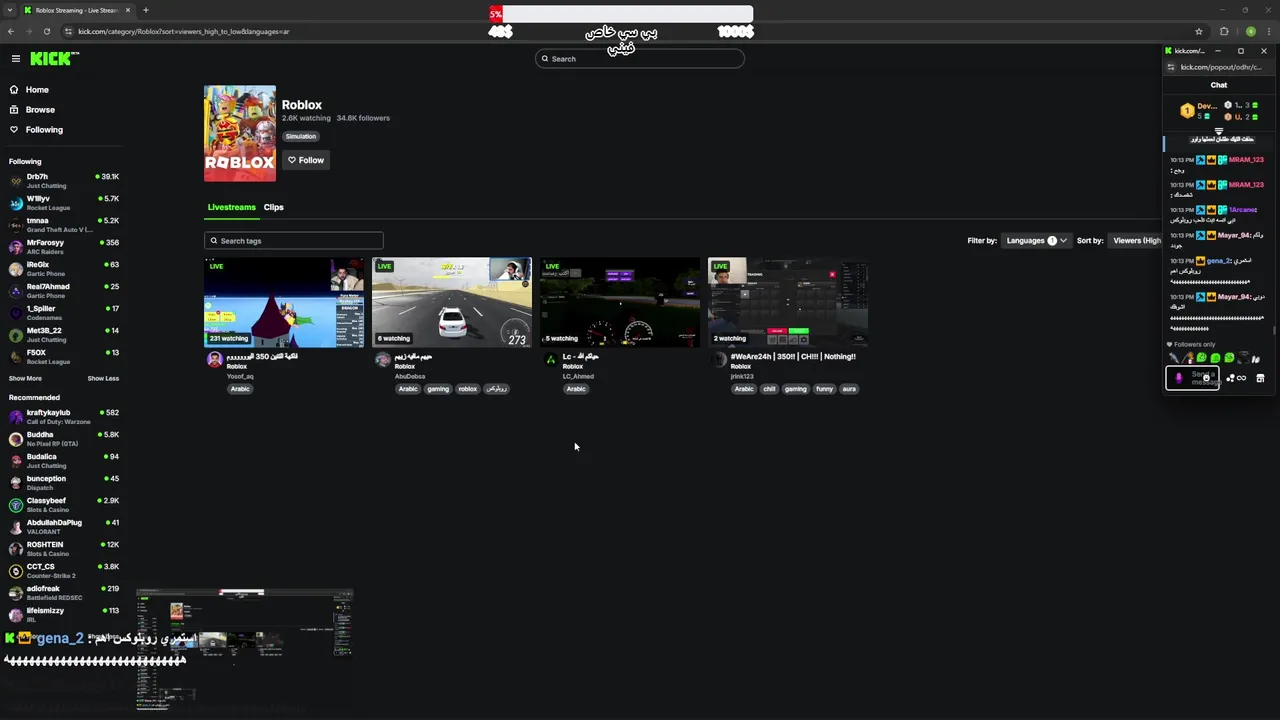
Task: Click the Search tags field
Action: pyautogui.click(x=294, y=241)
